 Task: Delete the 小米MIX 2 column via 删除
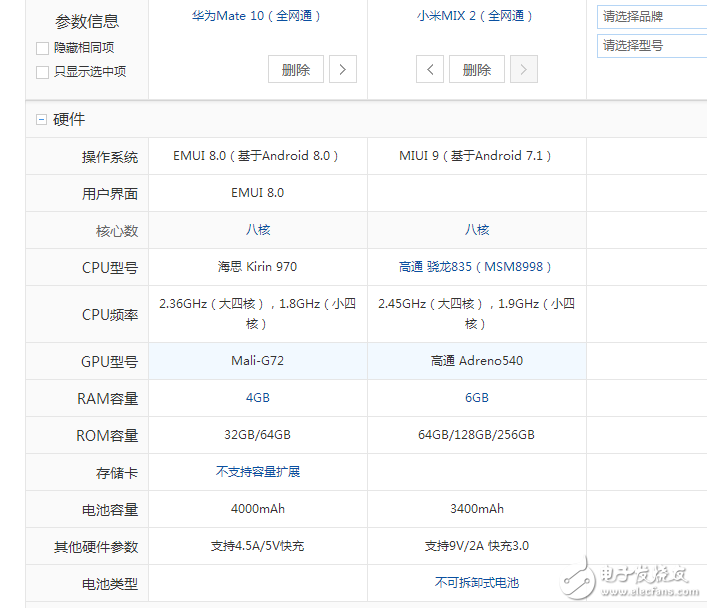477,69
